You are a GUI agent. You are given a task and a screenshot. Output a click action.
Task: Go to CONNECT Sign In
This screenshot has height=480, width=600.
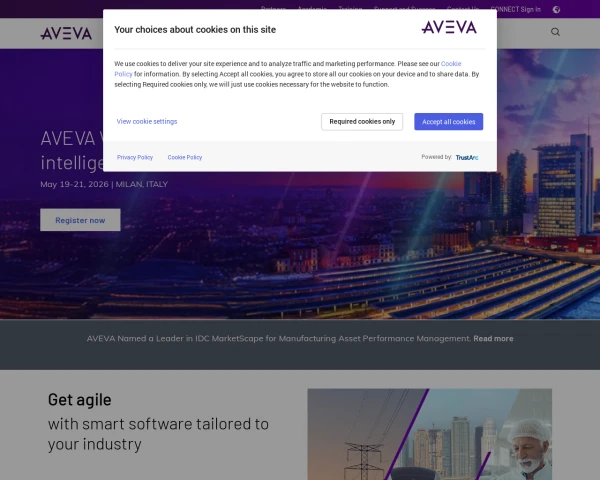(515, 9)
